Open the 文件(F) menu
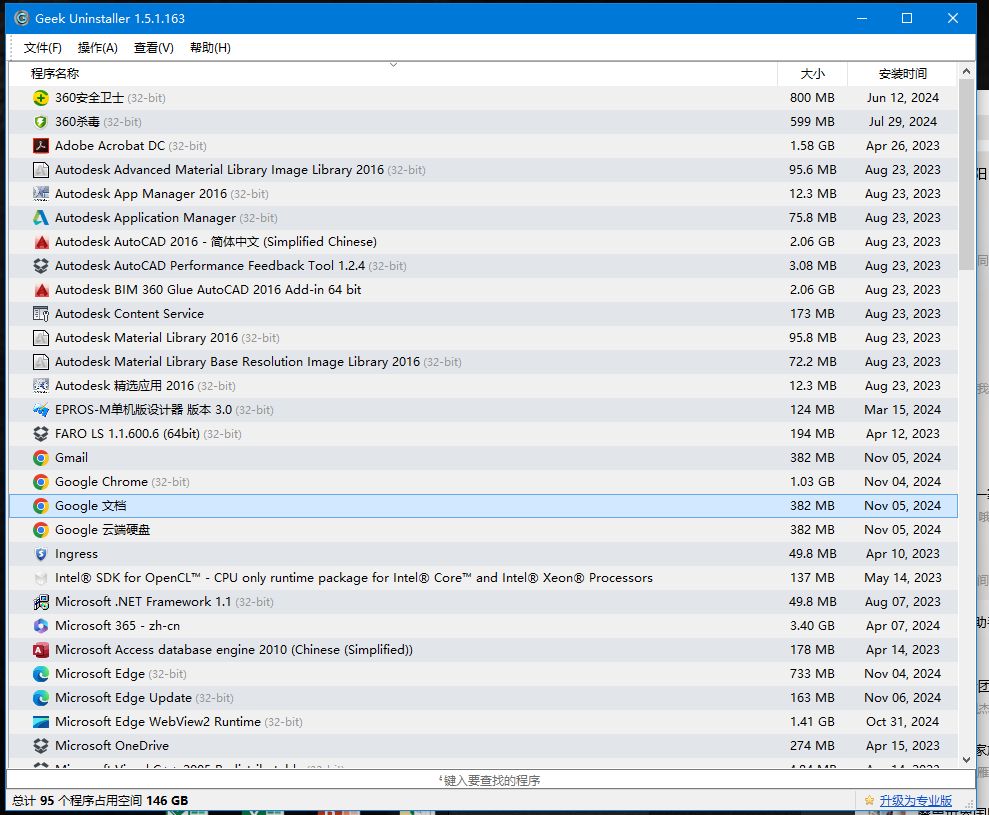 [42, 48]
